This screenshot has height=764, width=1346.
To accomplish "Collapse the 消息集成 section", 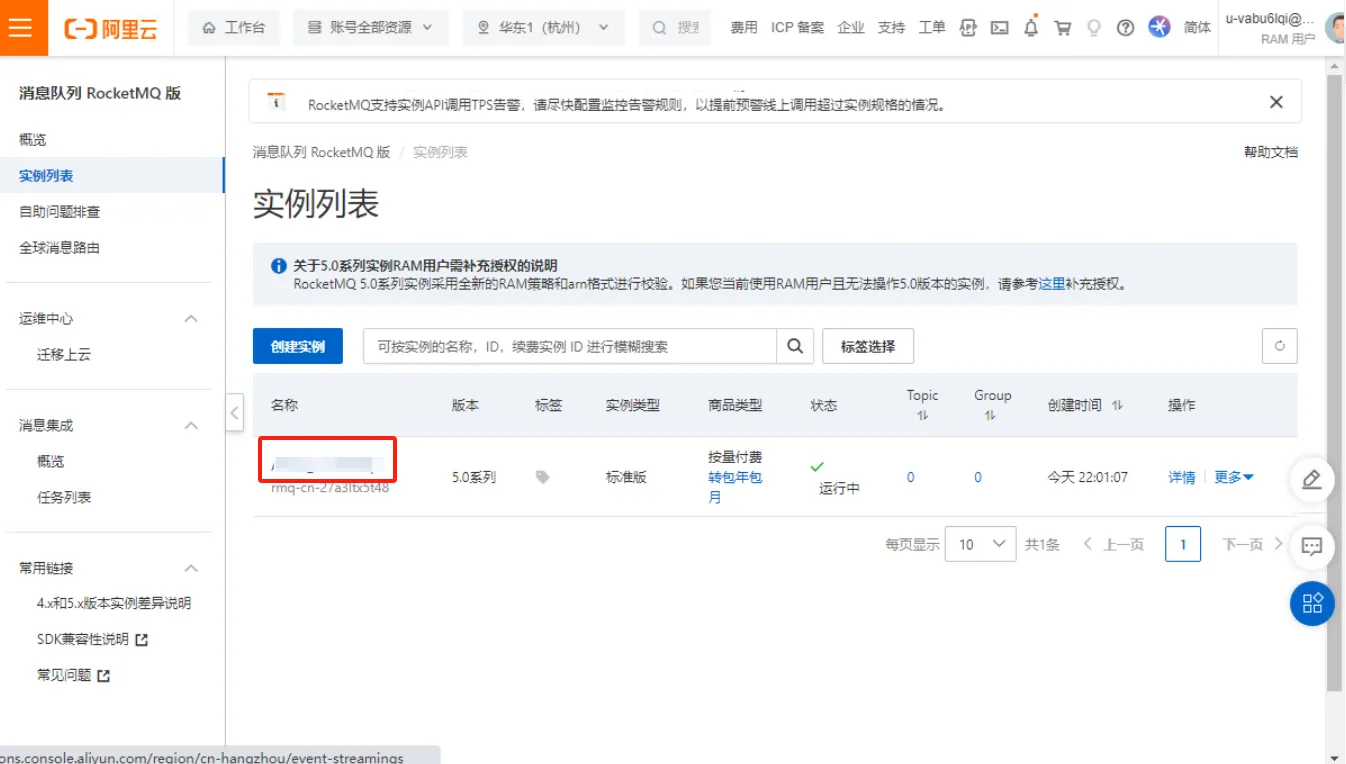I will [x=191, y=426].
